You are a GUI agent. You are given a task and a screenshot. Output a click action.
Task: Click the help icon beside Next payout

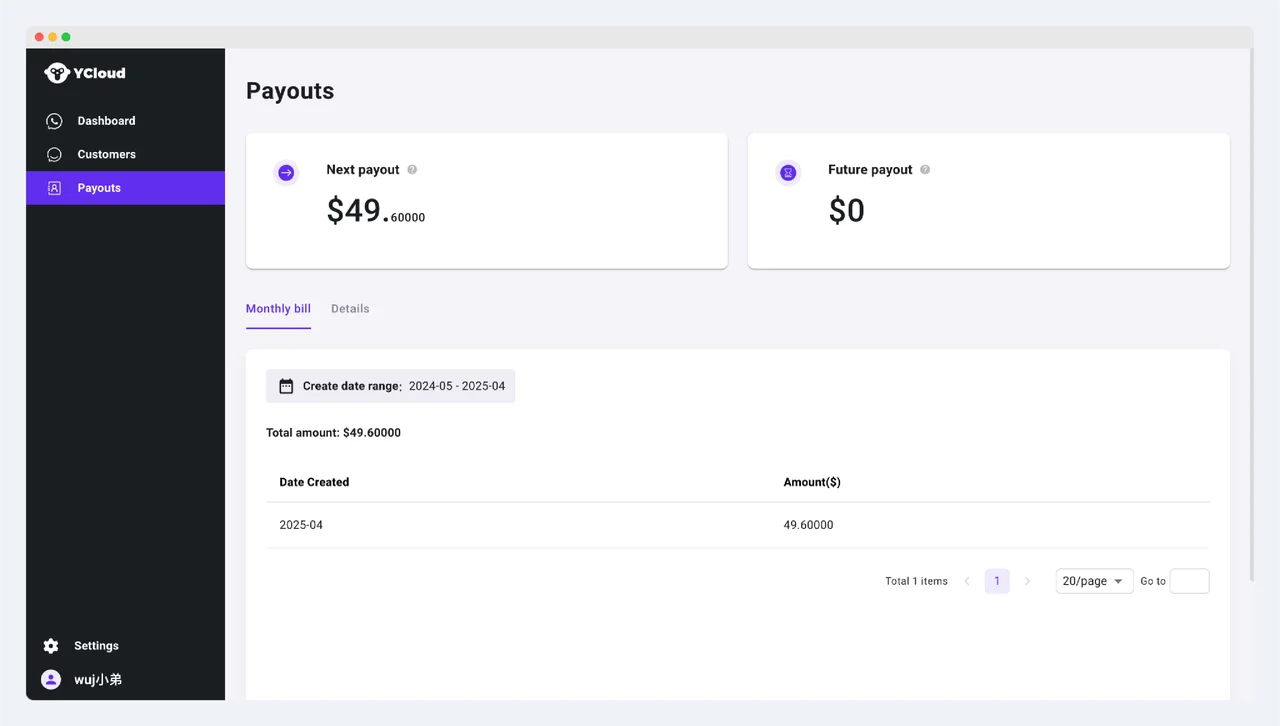pyautogui.click(x=412, y=170)
